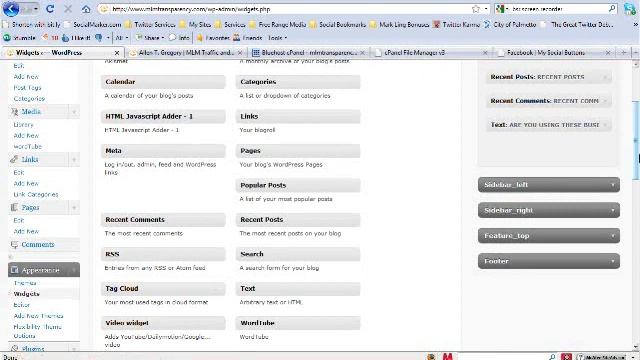640x360 pixels.
Task: Select the HTML Javascript Adder - 1 widget
Action: tap(163, 116)
